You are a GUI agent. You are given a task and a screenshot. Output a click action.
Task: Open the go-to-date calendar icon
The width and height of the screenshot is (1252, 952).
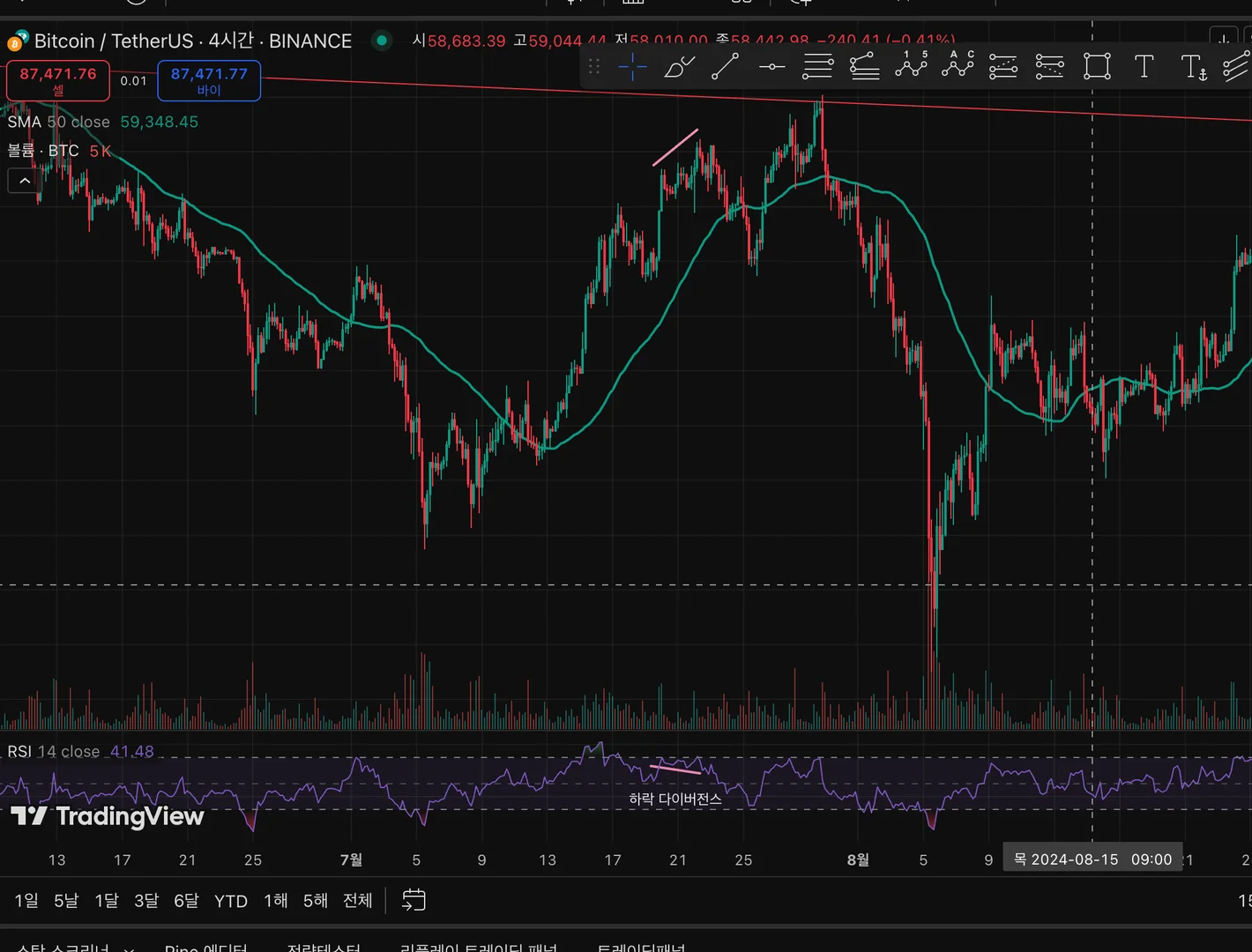click(414, 900)
